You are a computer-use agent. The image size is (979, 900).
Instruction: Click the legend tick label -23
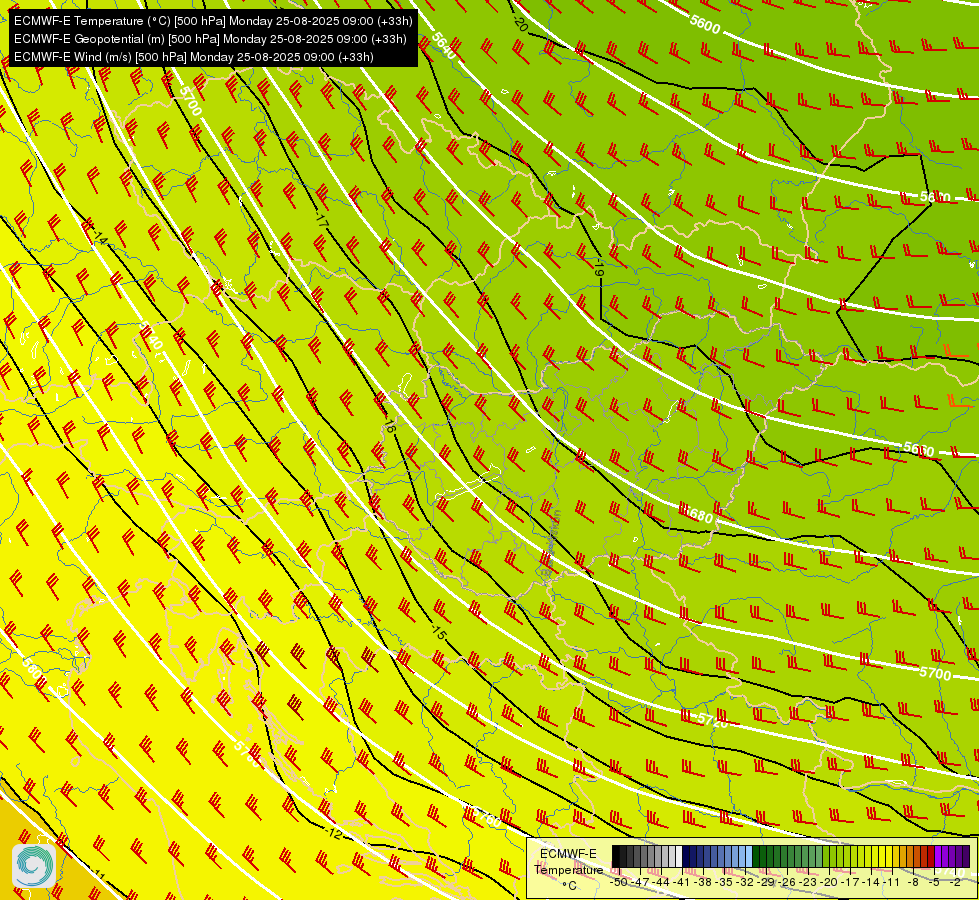pos(808,882)
